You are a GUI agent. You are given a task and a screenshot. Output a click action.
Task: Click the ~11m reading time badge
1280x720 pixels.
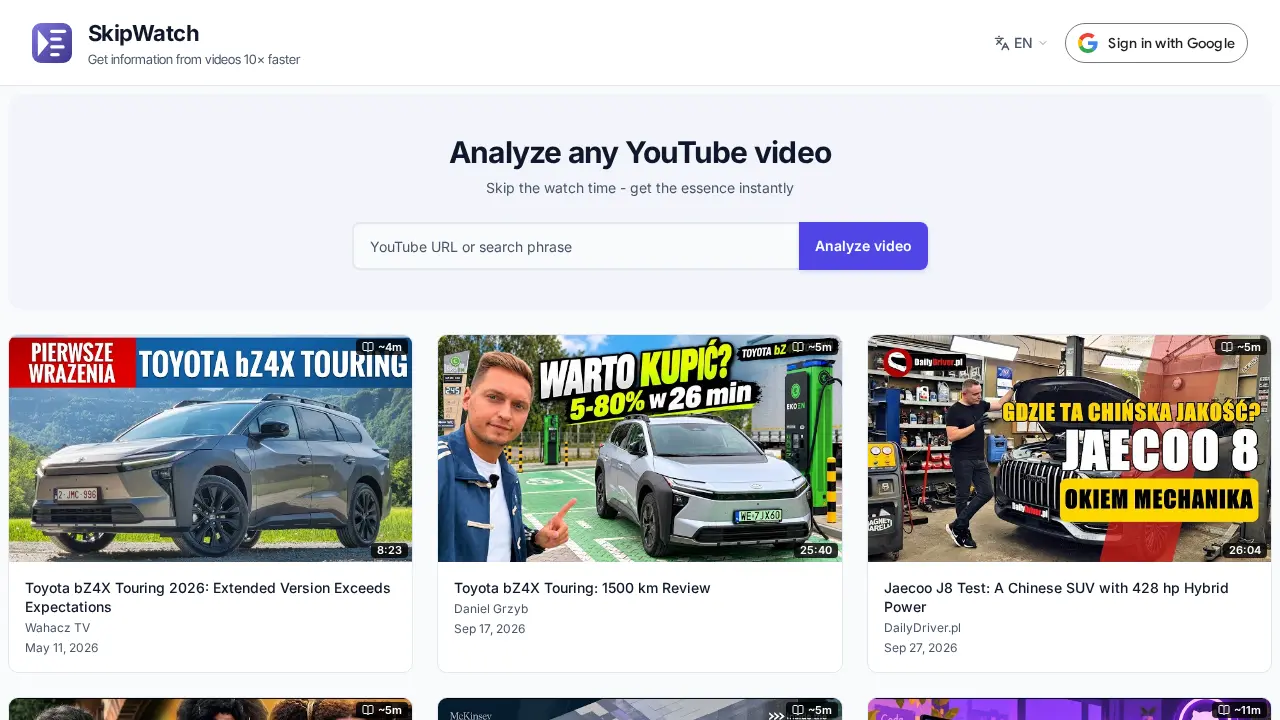(x=1239, y=710)
